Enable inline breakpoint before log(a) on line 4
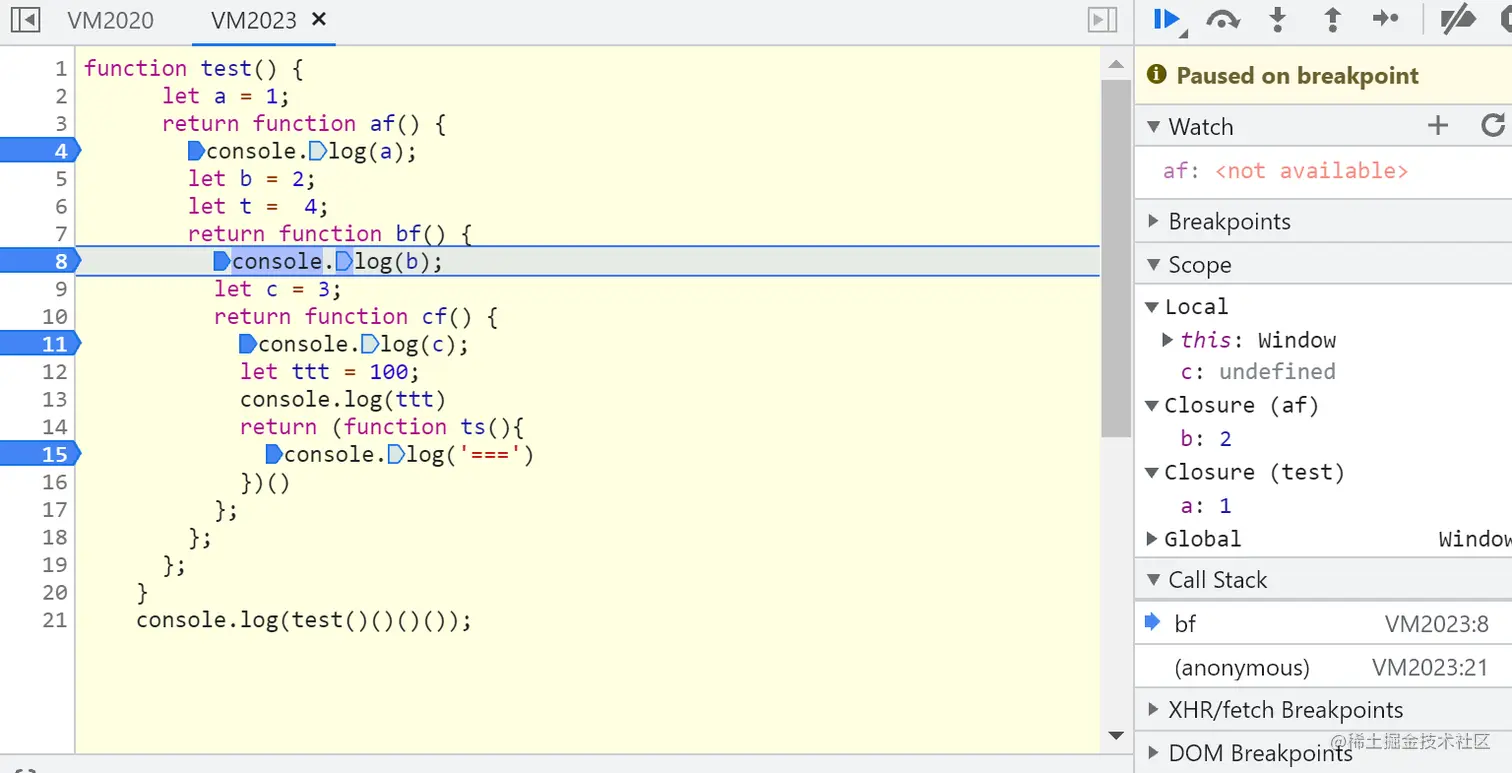1512x773 pixels. (x=318, y=152)
